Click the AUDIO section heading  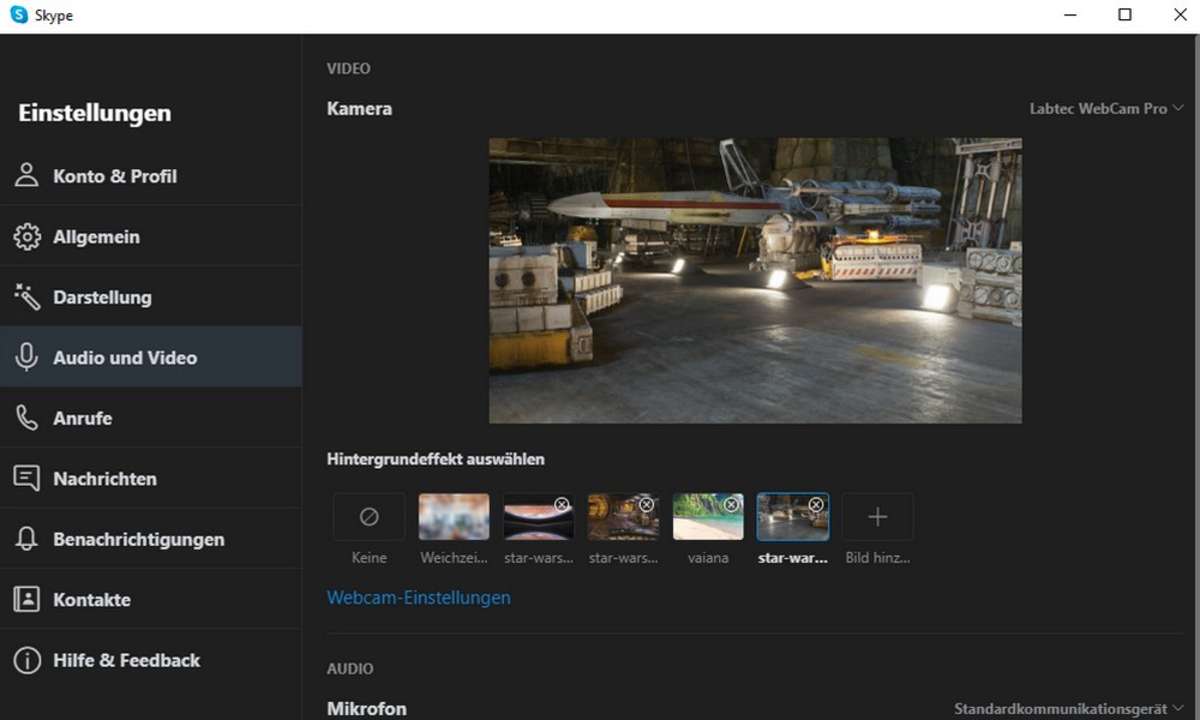(x=350, y=669)
